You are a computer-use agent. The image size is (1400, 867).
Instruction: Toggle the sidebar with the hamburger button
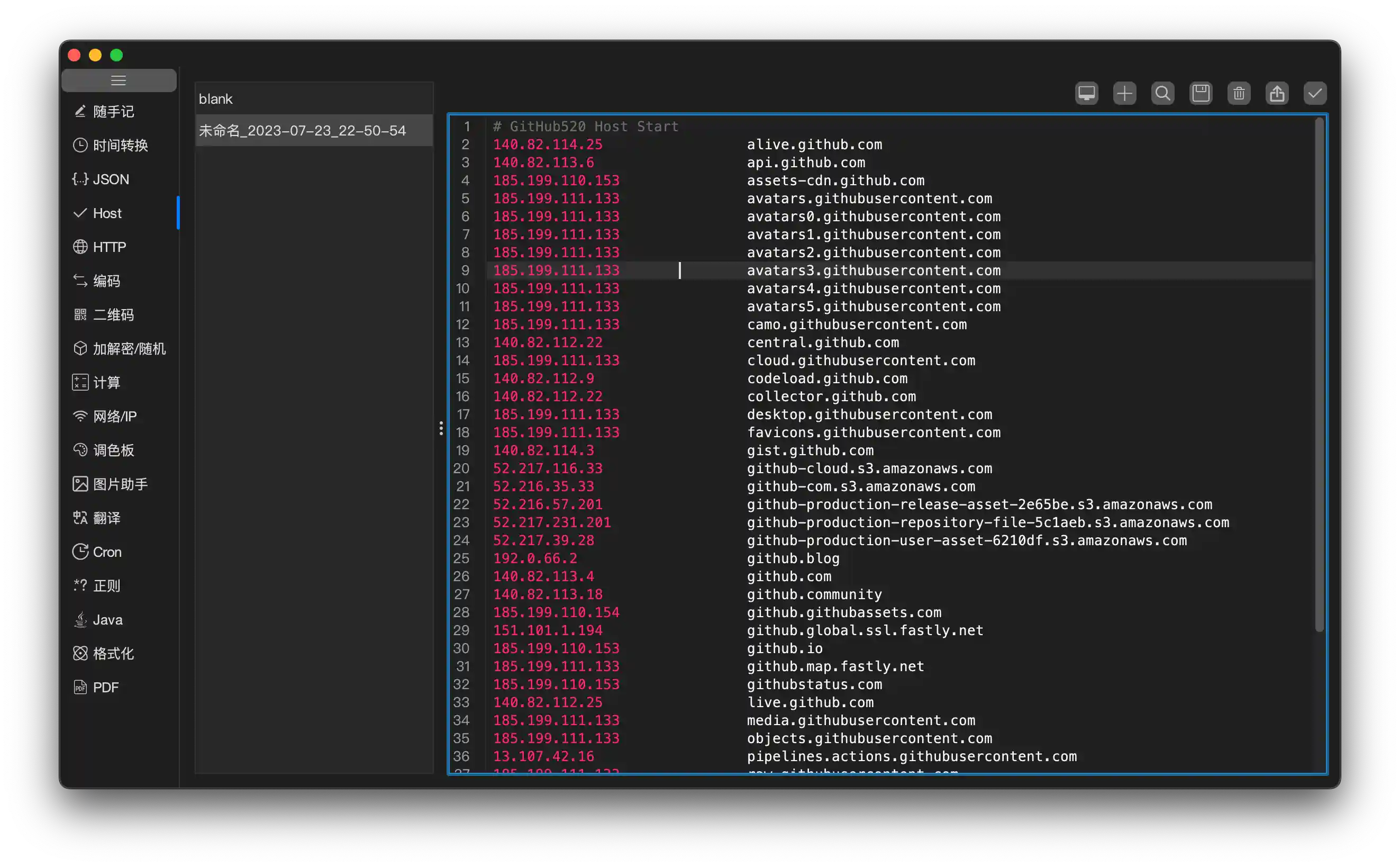pos(119,80)
